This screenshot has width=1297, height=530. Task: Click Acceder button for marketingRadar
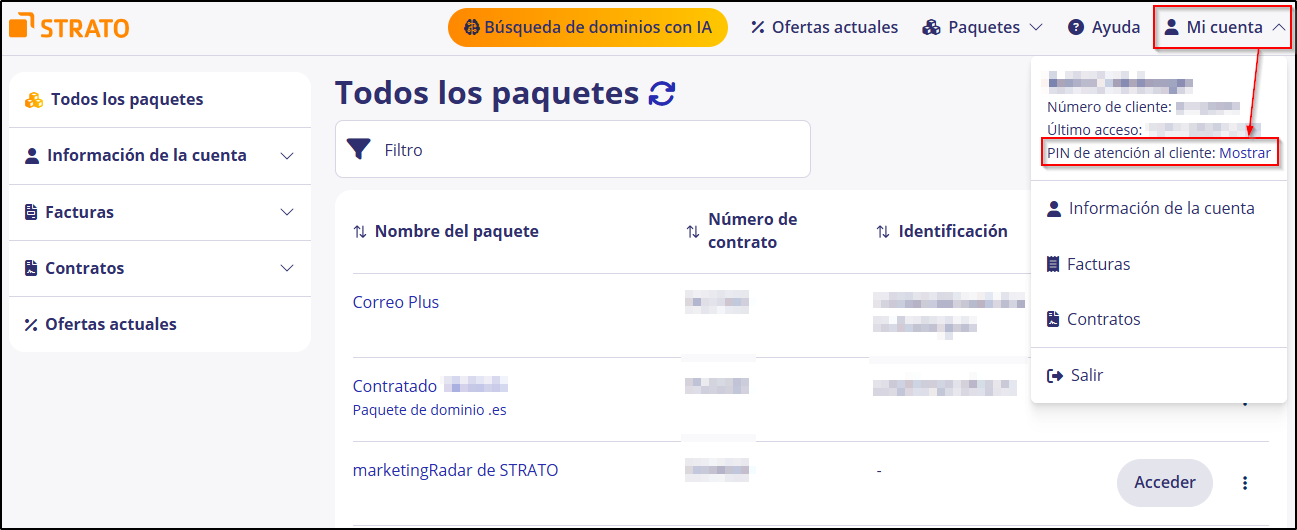1165,483
